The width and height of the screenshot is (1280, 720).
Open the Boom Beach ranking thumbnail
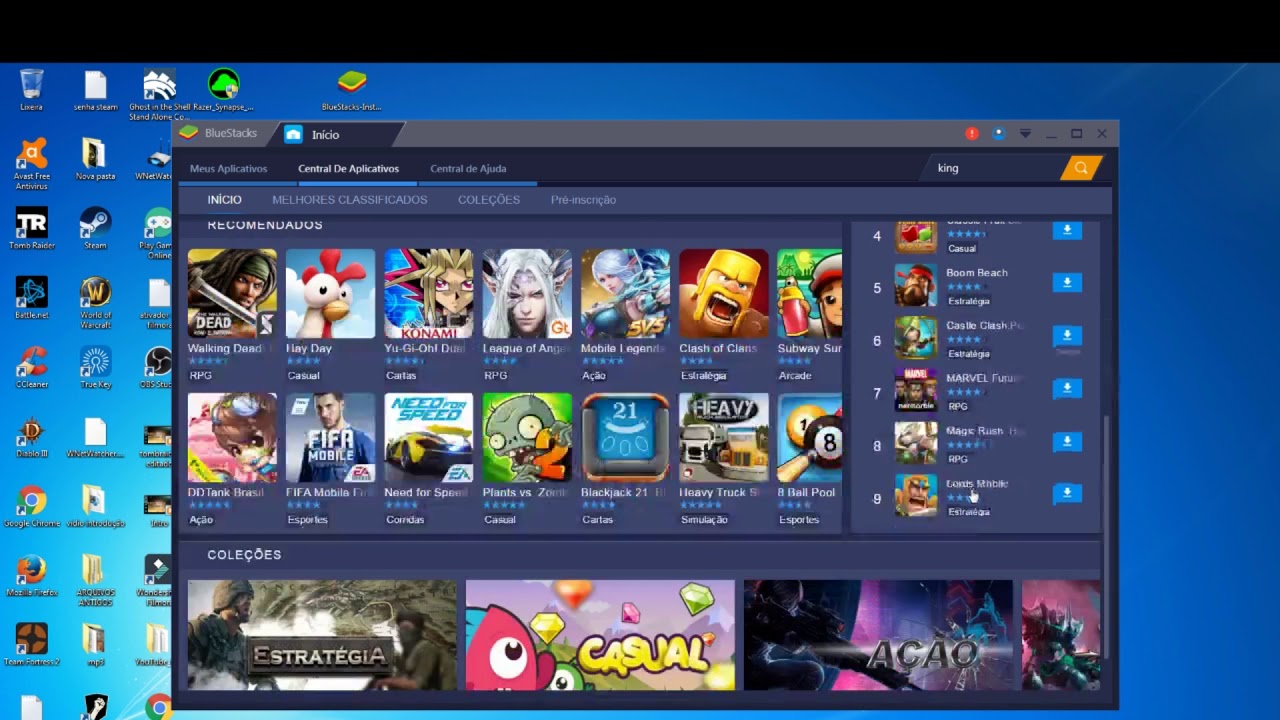pos(915,287)
